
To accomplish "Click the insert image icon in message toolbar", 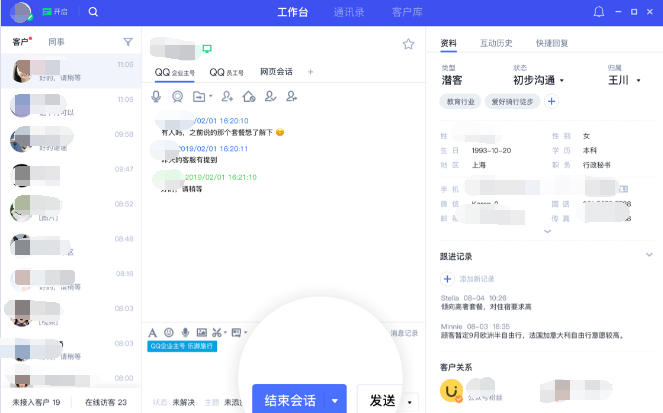I will [x=202, y=332].
